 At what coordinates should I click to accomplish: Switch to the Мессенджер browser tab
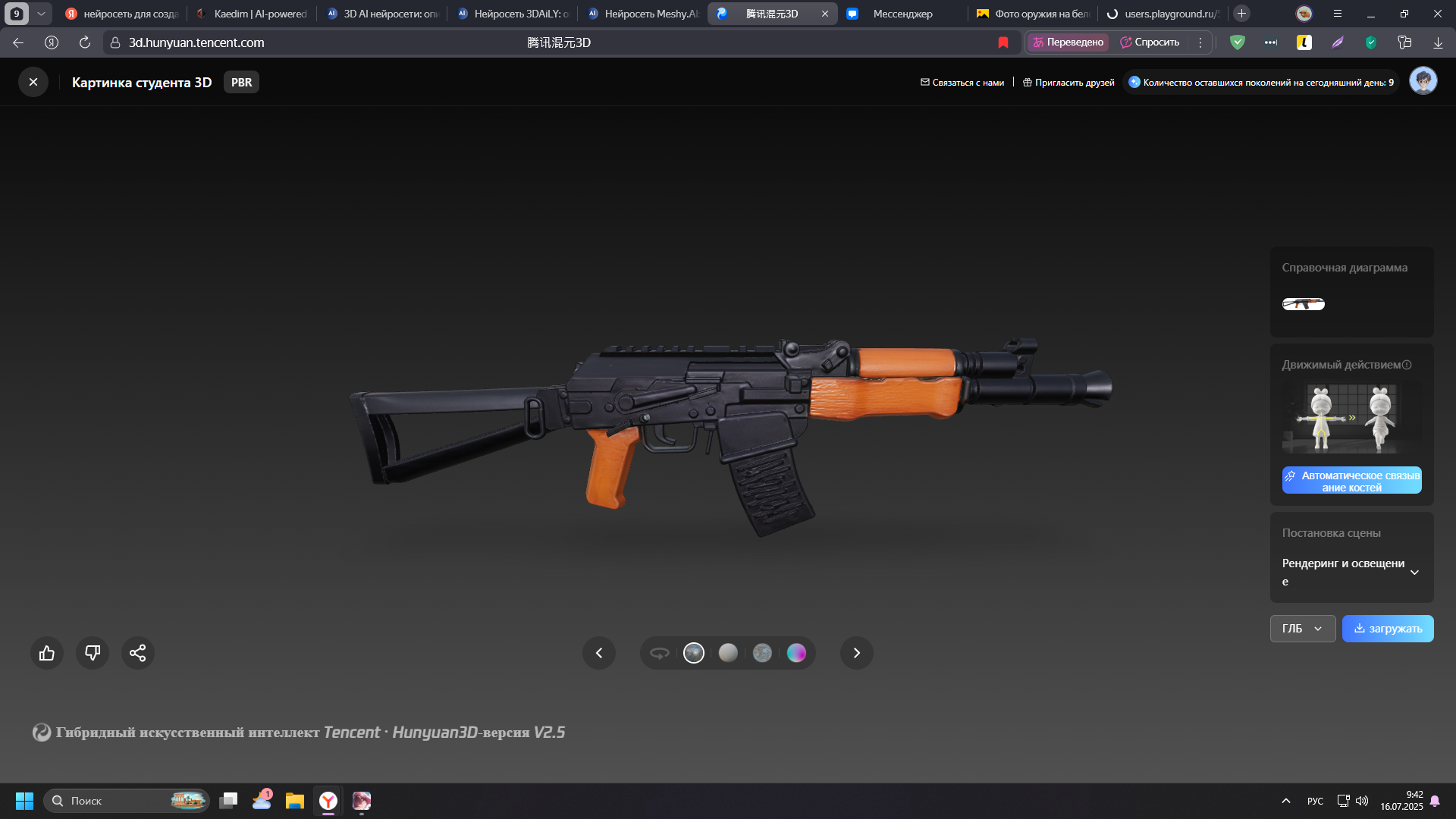click(902, 14)
